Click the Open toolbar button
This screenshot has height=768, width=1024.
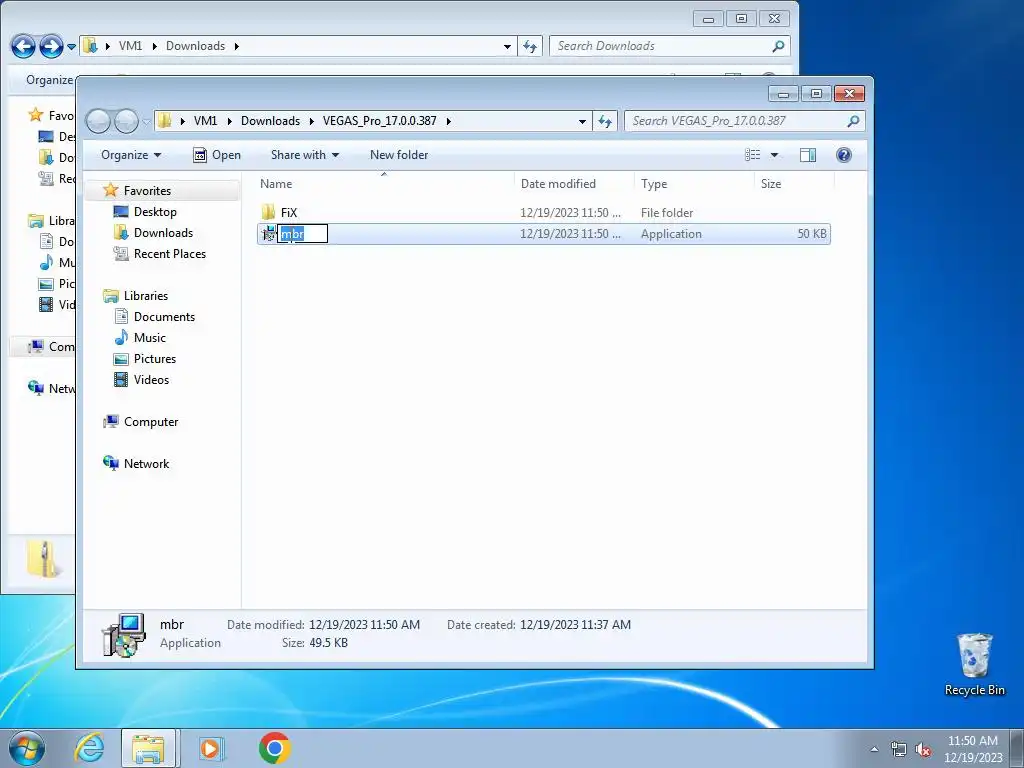217,155
